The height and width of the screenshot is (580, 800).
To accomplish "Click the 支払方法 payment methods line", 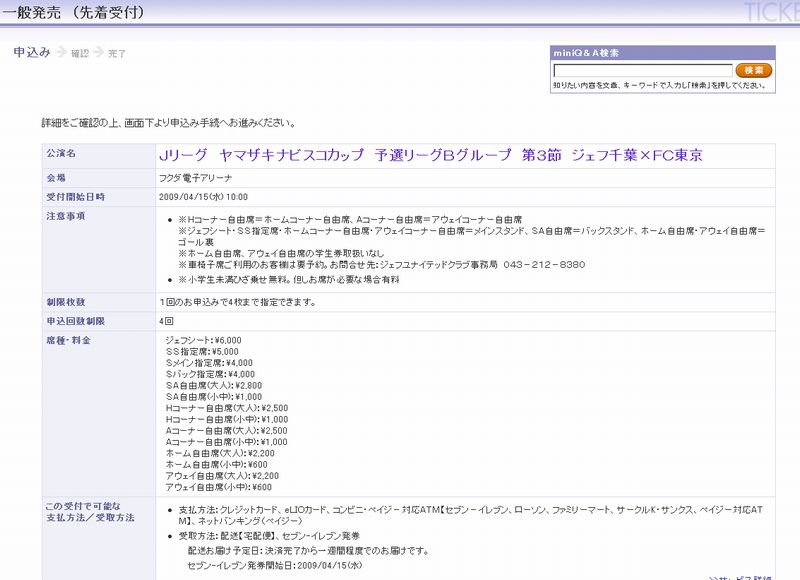I will click(x=470, y=515).
